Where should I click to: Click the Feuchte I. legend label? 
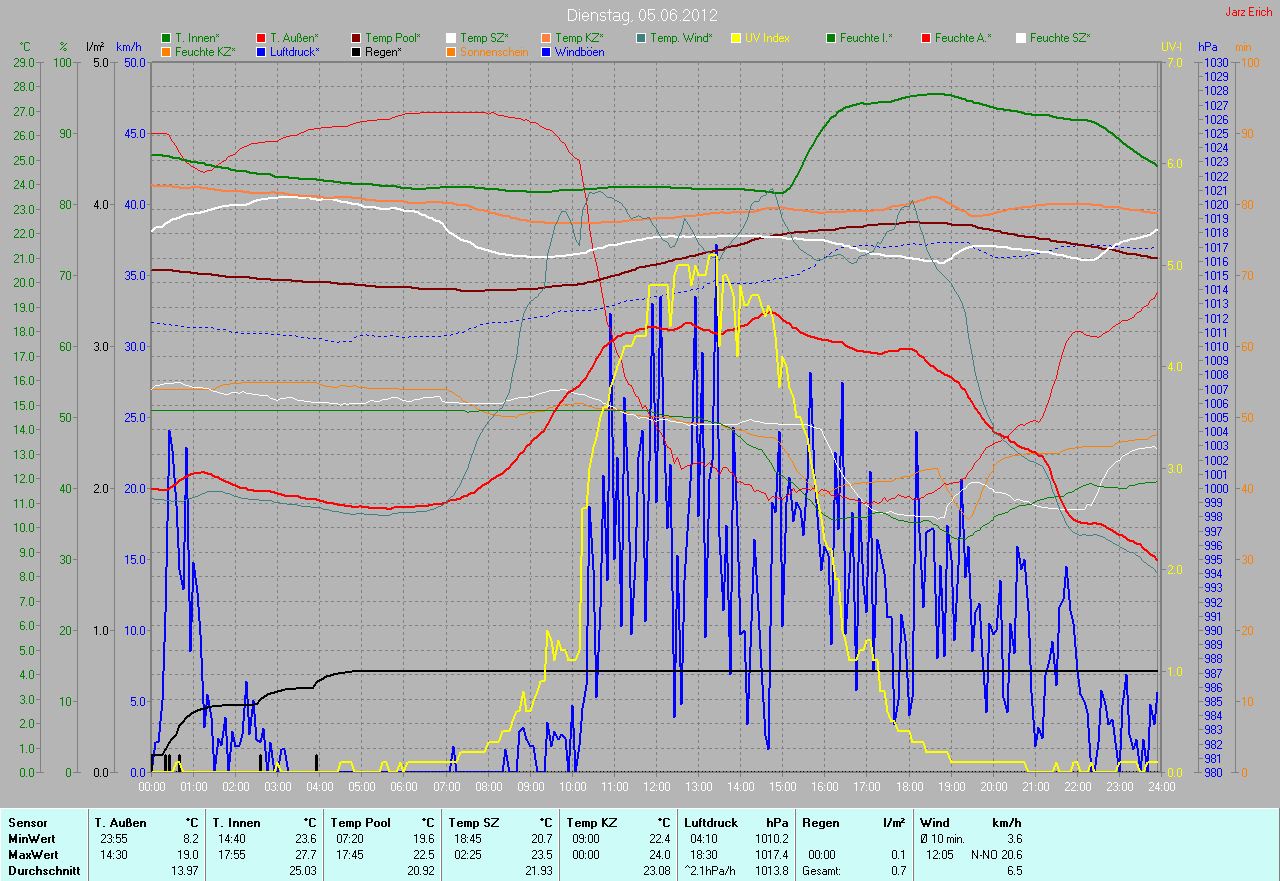pyautogui.click(x=866, y=38)
